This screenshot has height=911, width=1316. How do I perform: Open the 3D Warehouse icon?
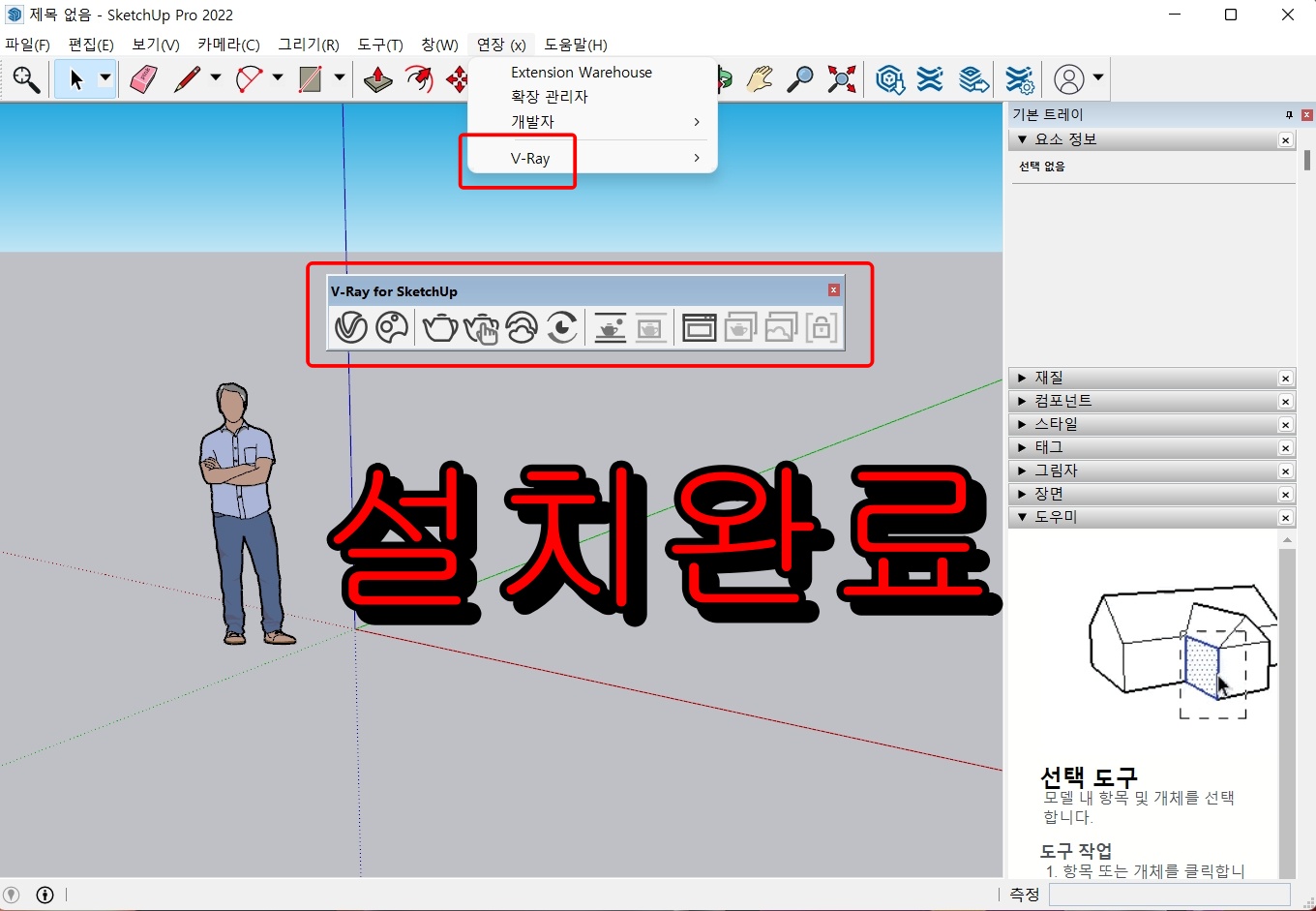click(889, 79)
